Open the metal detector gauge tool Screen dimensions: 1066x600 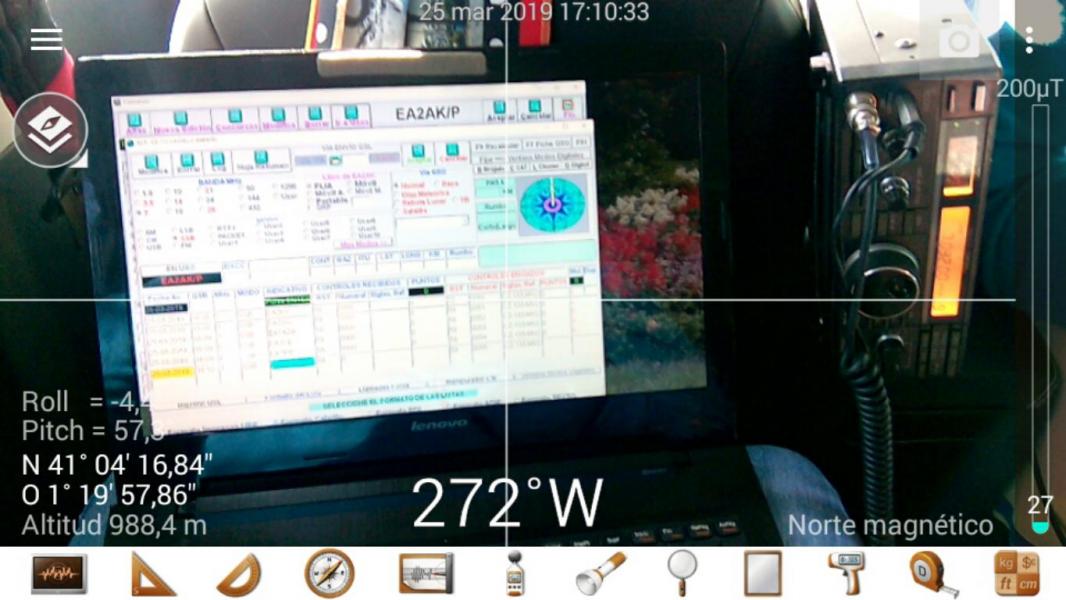tap(426, 574)
